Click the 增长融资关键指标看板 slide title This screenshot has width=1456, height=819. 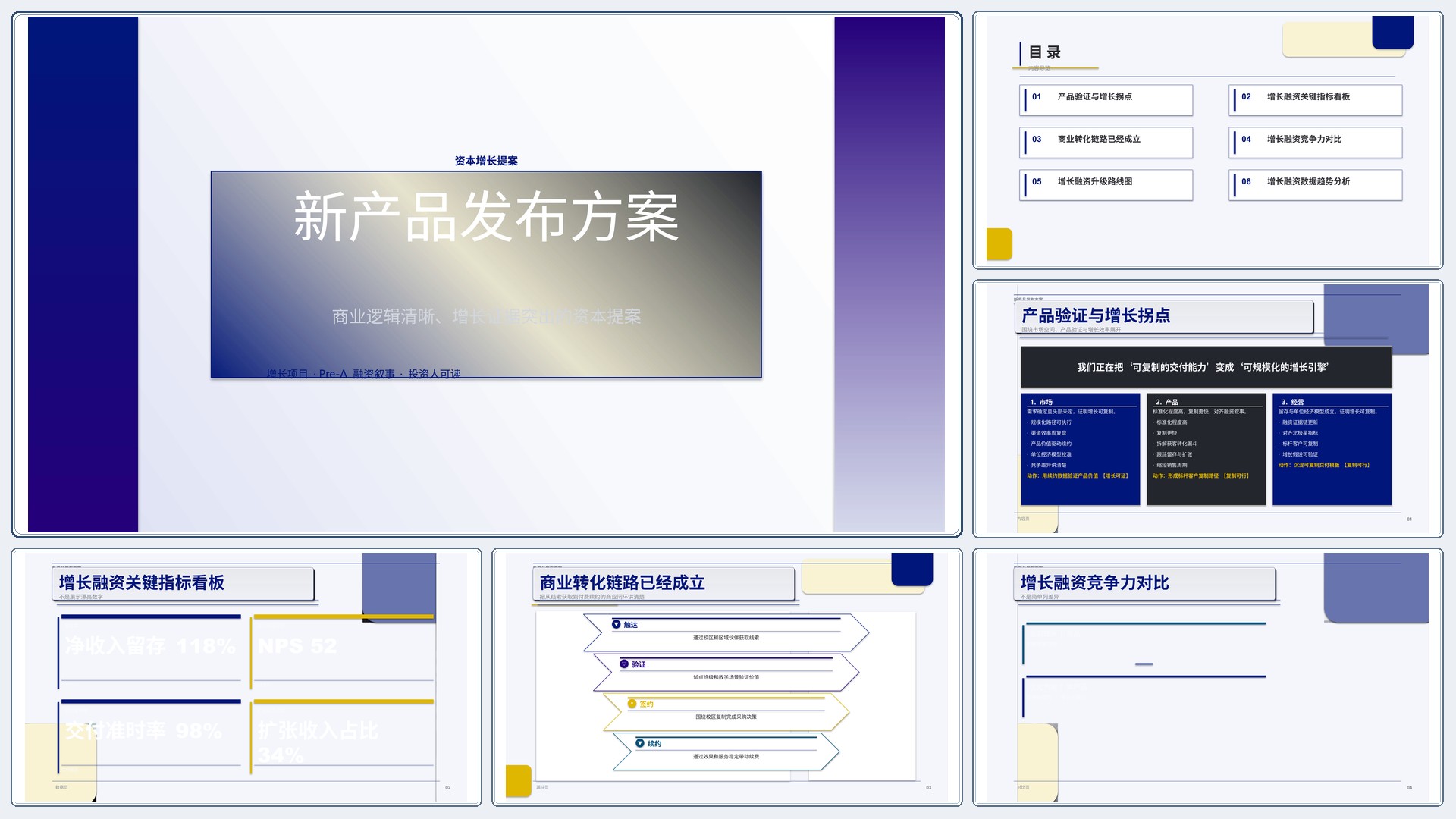point(142,582)
